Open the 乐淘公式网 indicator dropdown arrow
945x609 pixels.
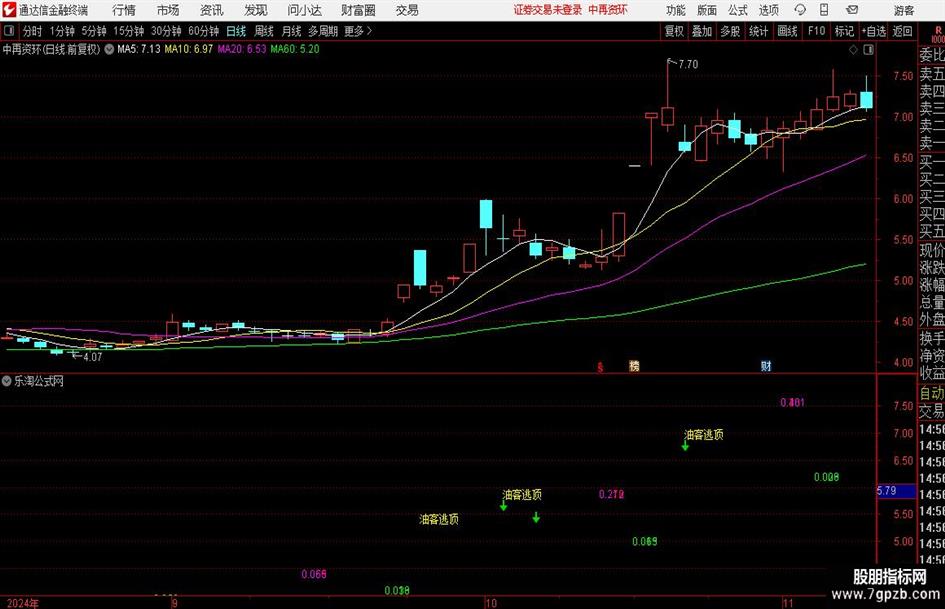point(7,381)
